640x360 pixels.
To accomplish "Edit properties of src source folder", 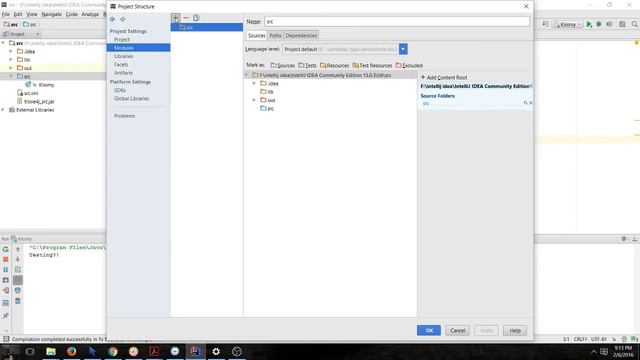I will tap(526, 103).
